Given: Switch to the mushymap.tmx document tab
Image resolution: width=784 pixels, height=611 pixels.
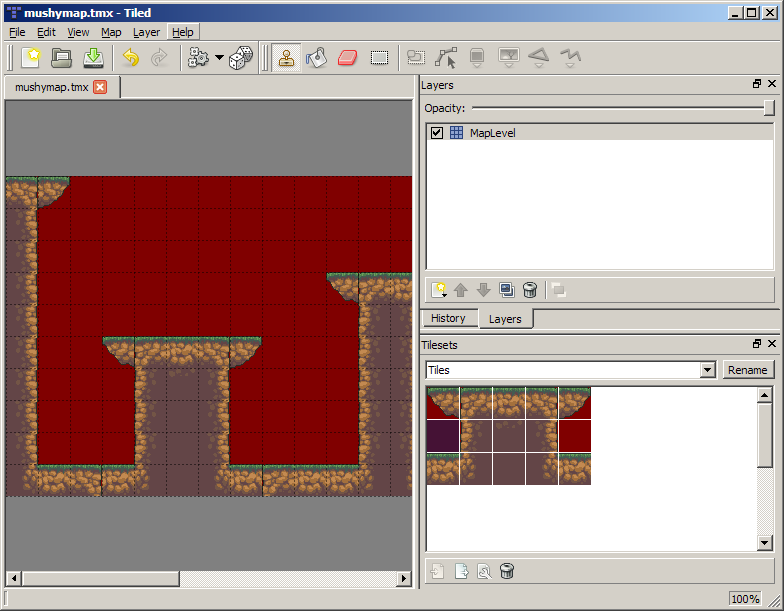Looking at the screenshot, I should pos(52,88).
